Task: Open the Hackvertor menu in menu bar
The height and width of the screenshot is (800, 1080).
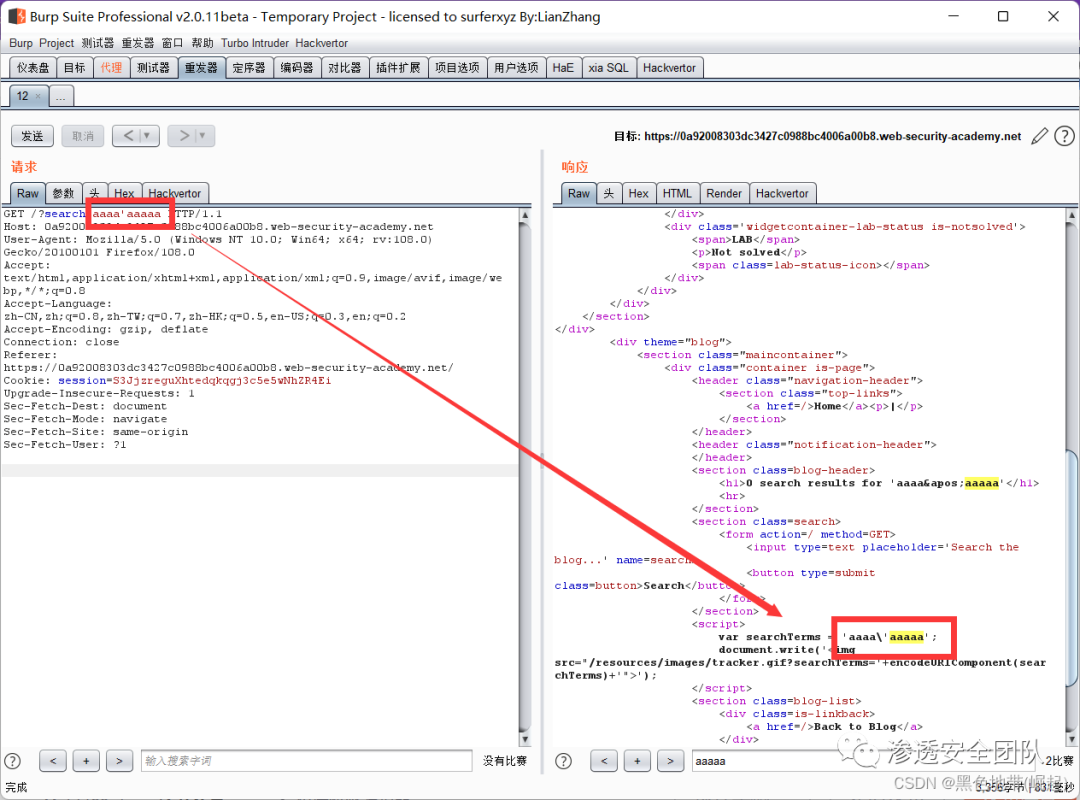Action: 322,43
